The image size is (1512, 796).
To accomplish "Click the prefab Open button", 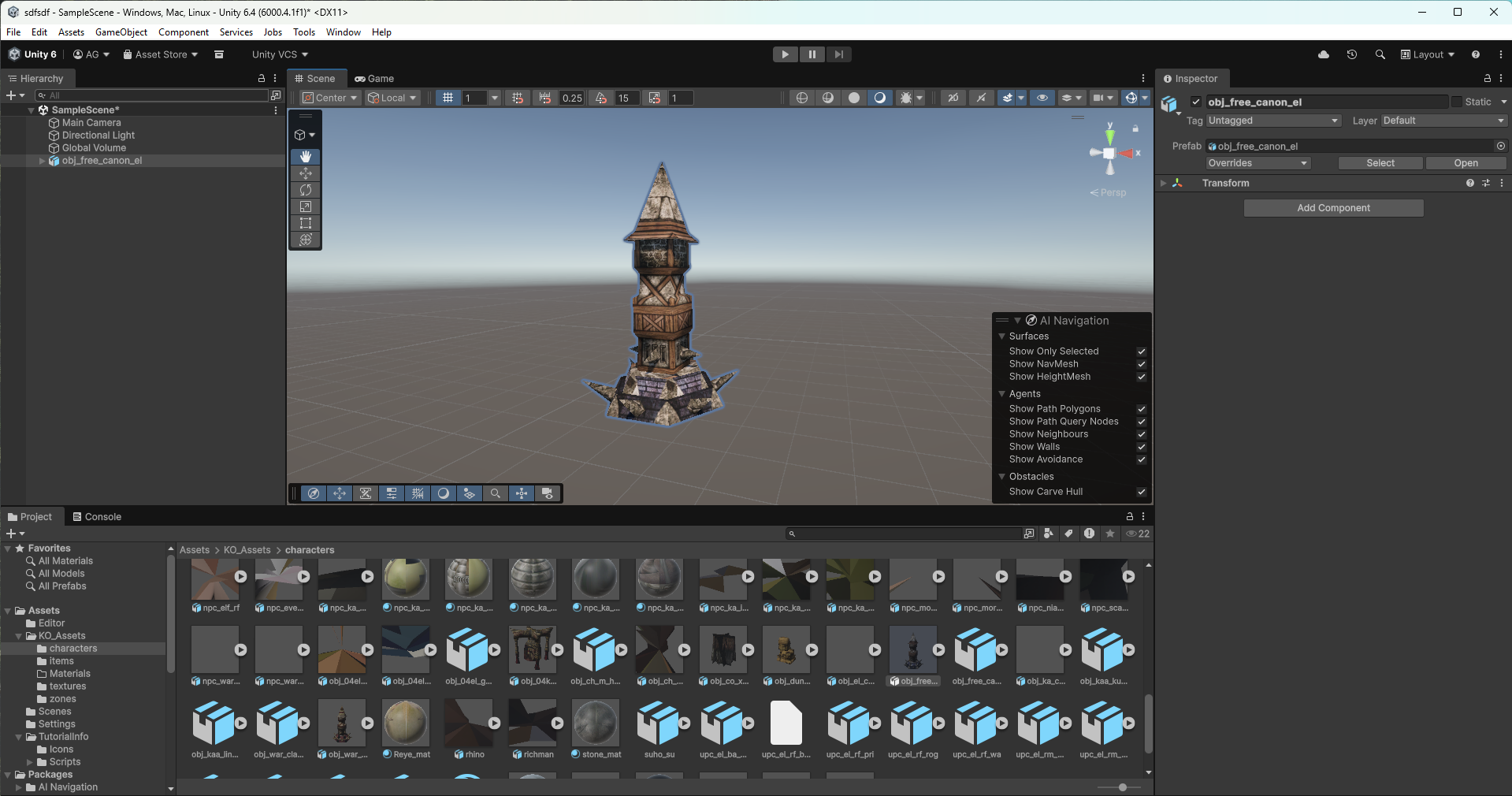I will [x=1466, y=163].
